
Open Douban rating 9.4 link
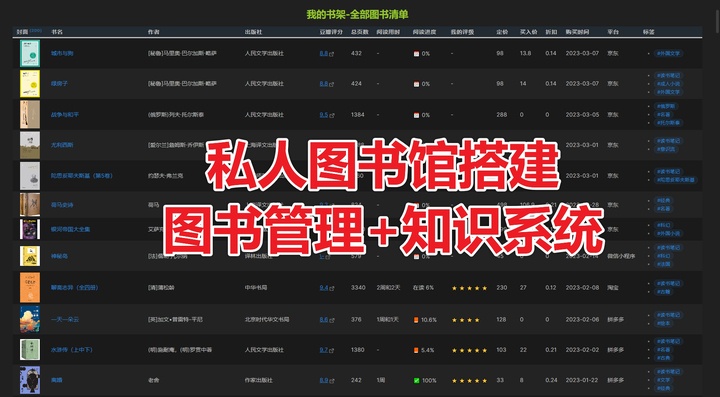pyautogui.click(x=324, y=288)
